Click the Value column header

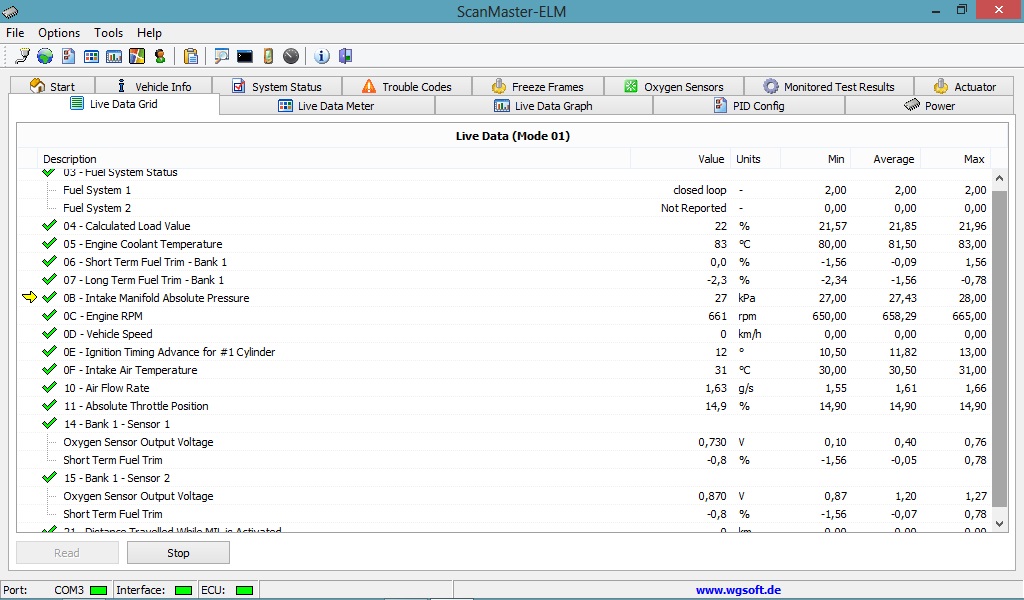(680, 159)
